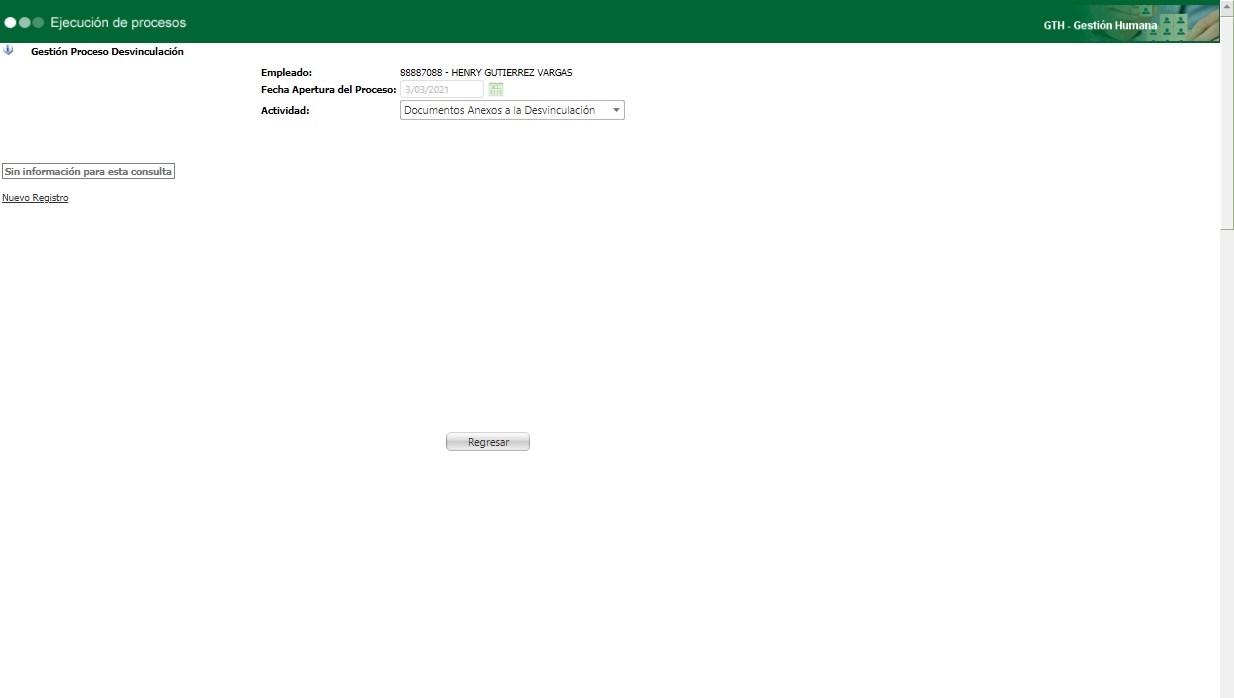Click the Gestión Proceso Desvinculación heading
1234x698 pixels.
coord(107,51)
